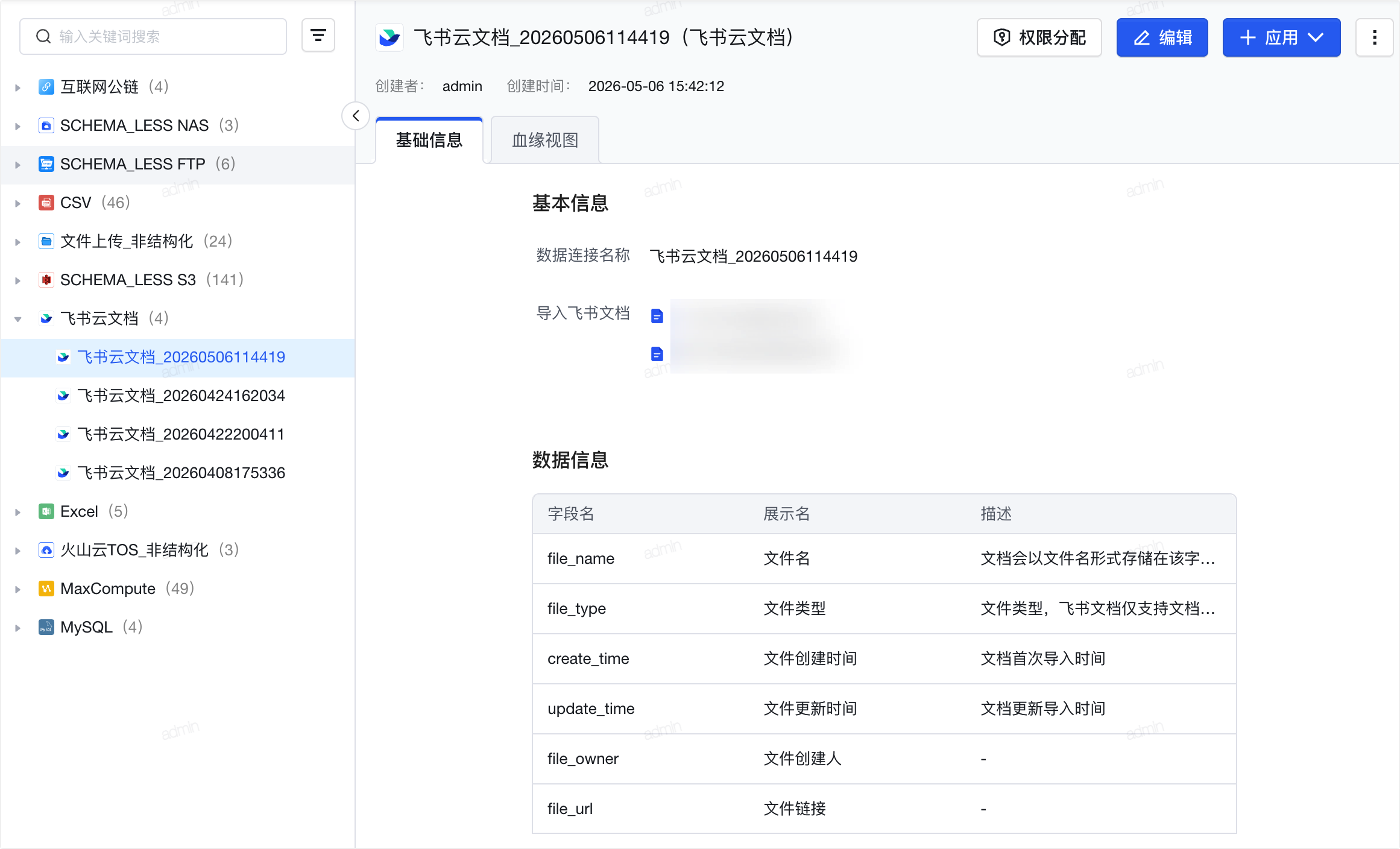Collapse the 飞书云文档 tree node
This screenshot has width=1400, height=849.
pyautogui.click(x=18, y=319)
